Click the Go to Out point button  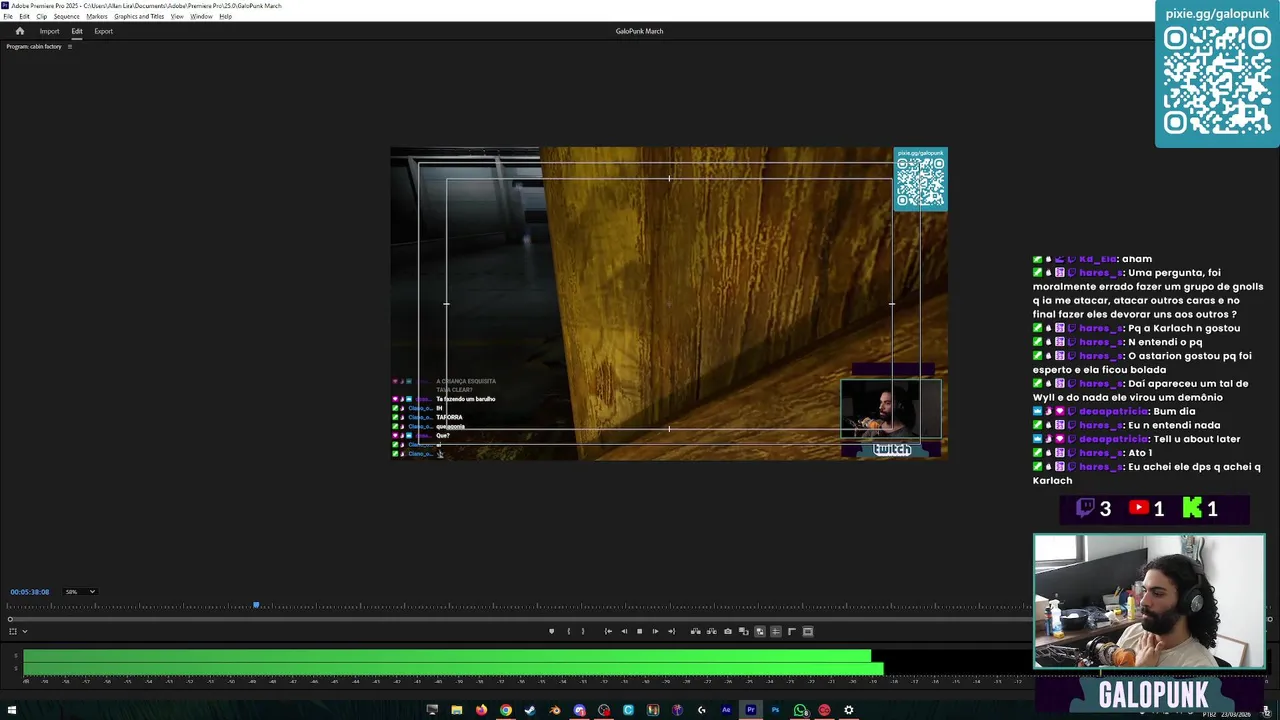click(x=671, y=631)
